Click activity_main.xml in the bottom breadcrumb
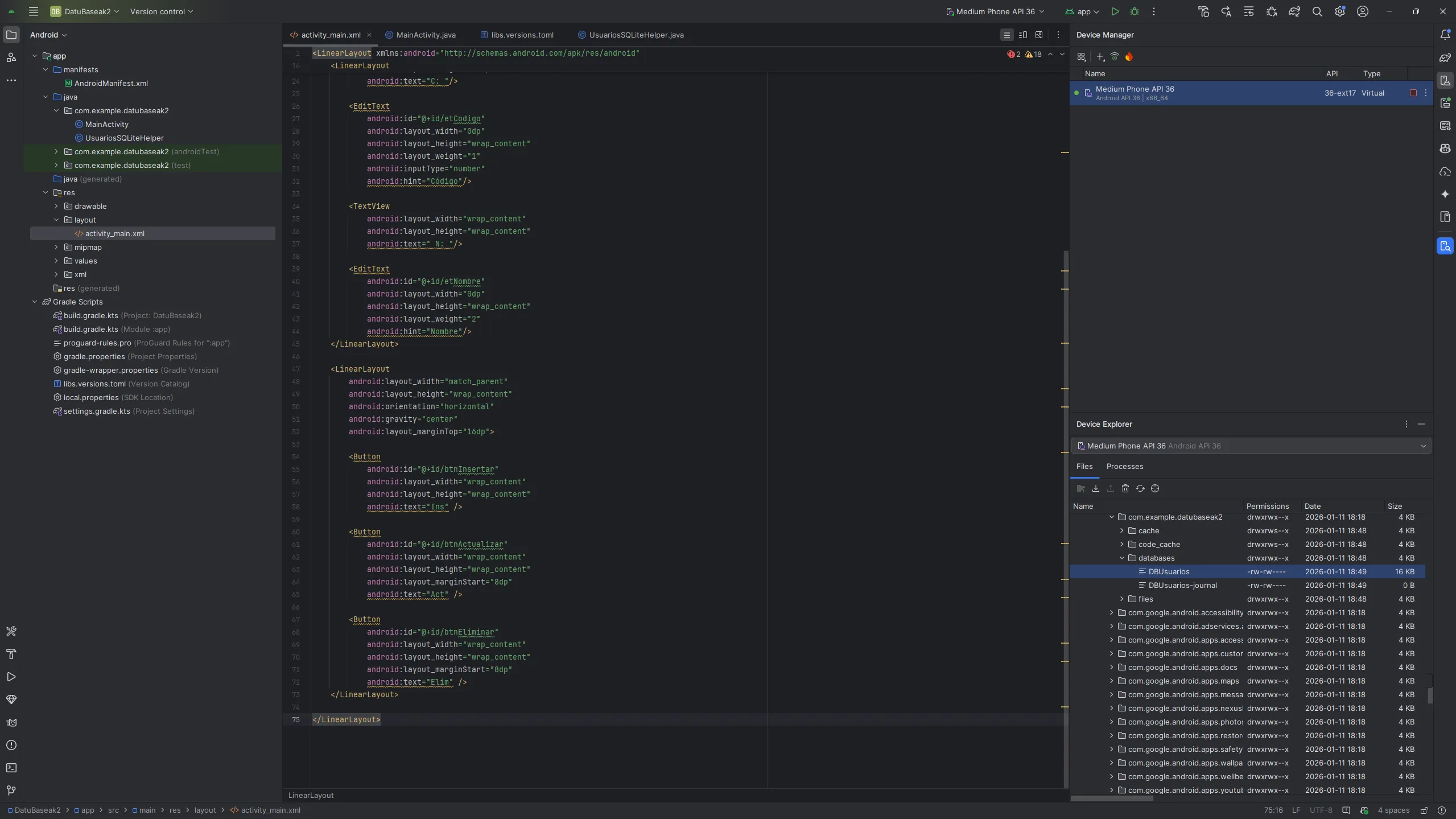 coord(270,810)
